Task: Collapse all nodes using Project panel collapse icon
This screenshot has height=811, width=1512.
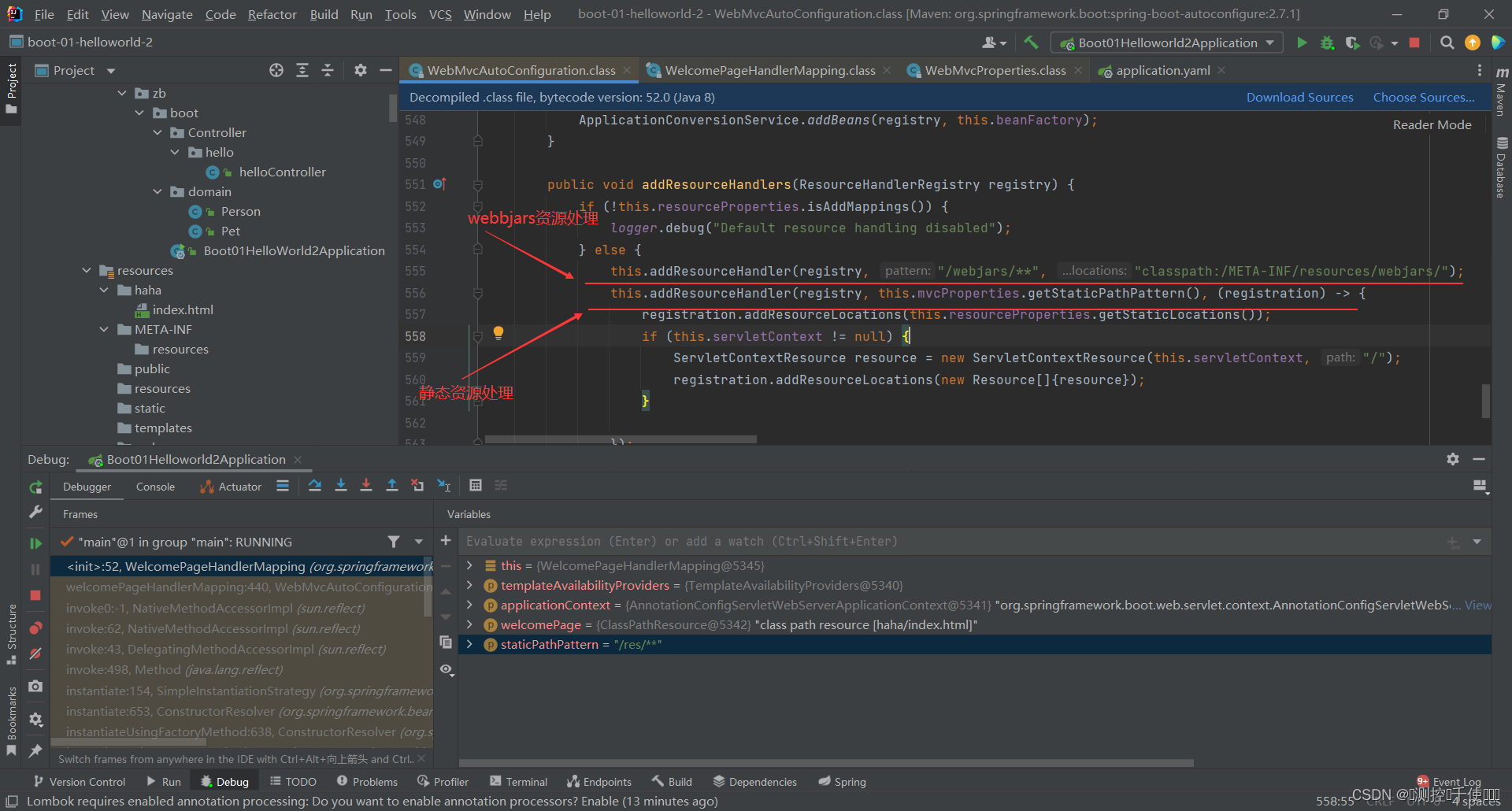Action: click(x=328, y=70)
